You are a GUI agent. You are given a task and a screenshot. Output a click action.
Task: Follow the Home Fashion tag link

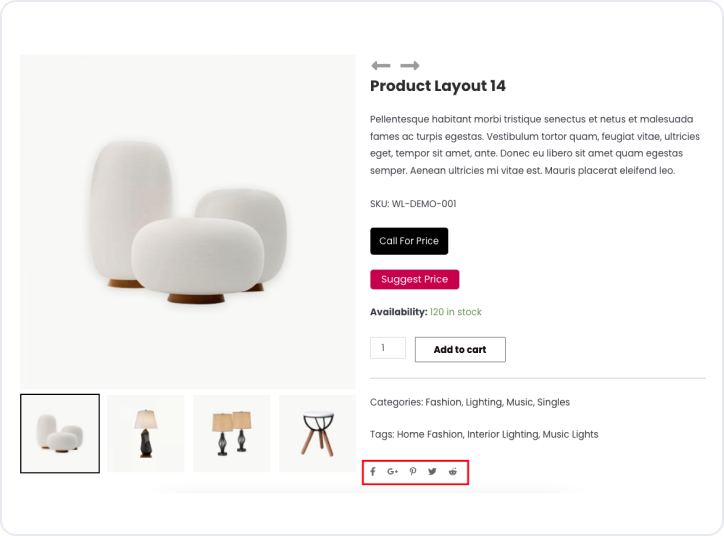point(430,434)
